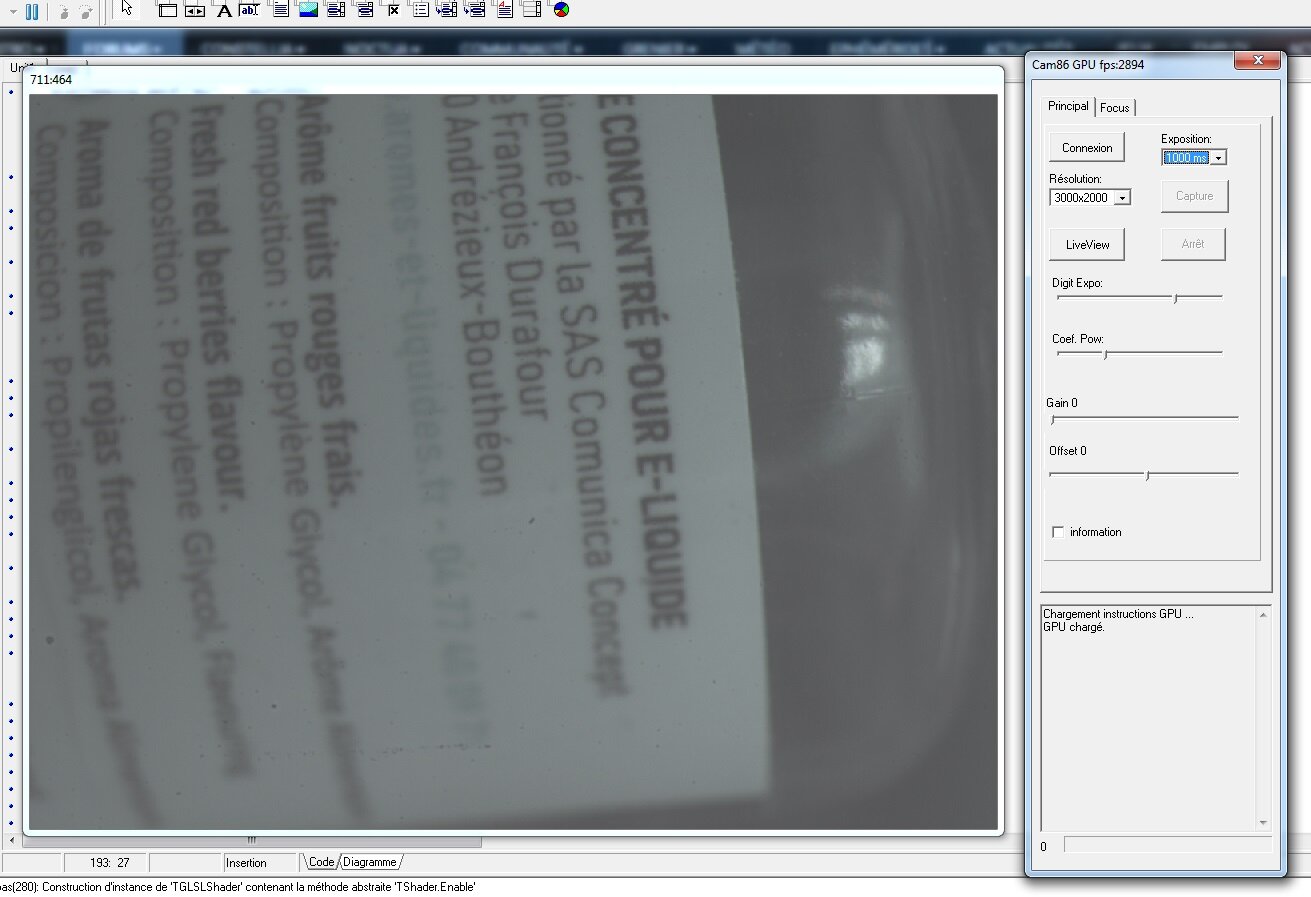Viewport: 1311px width, 897px height.
Task: Click the 'GPU chargé.' log line
Action: tap(1073, 627)
